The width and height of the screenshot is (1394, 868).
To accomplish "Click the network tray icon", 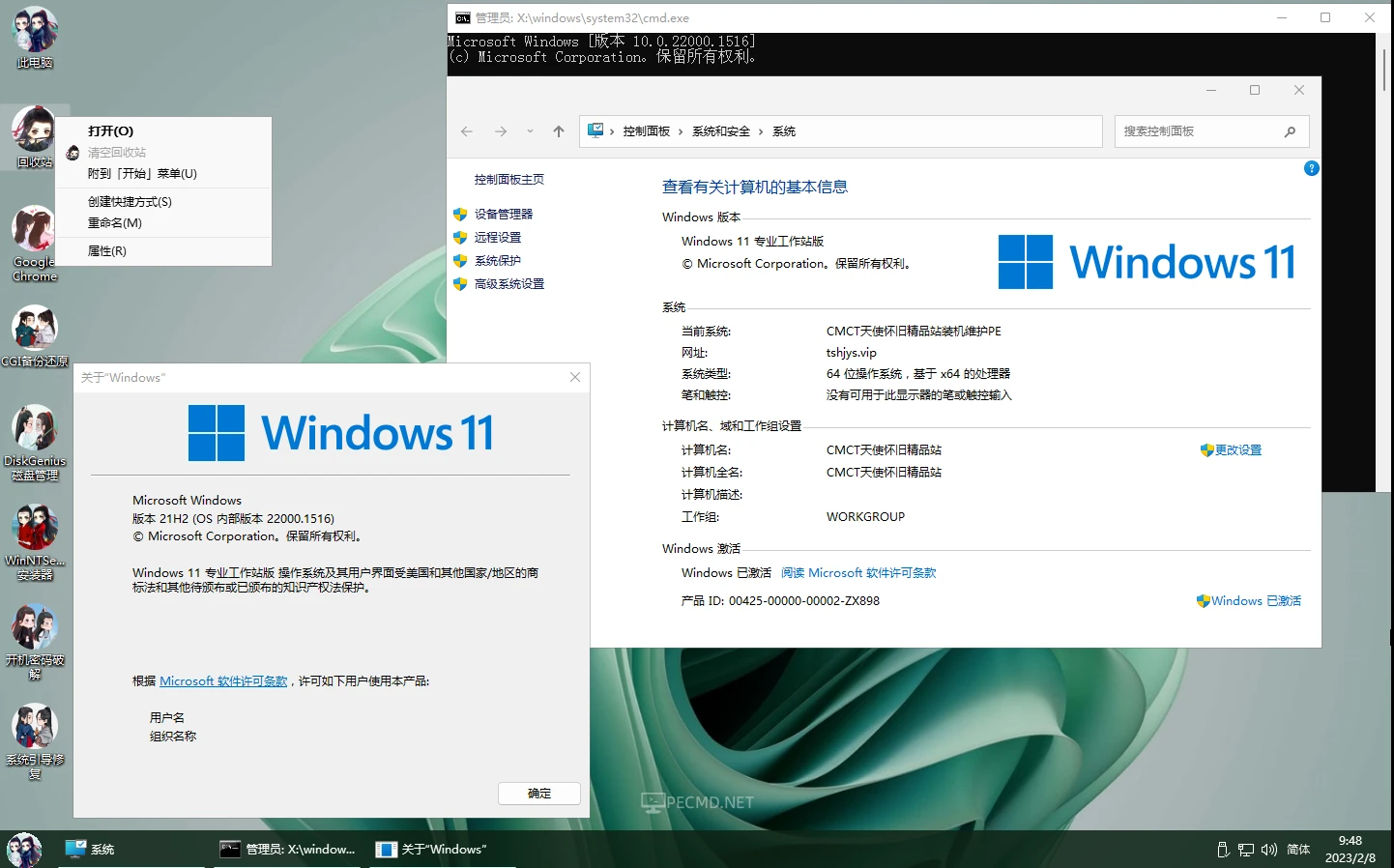I will click(1246, 850).
